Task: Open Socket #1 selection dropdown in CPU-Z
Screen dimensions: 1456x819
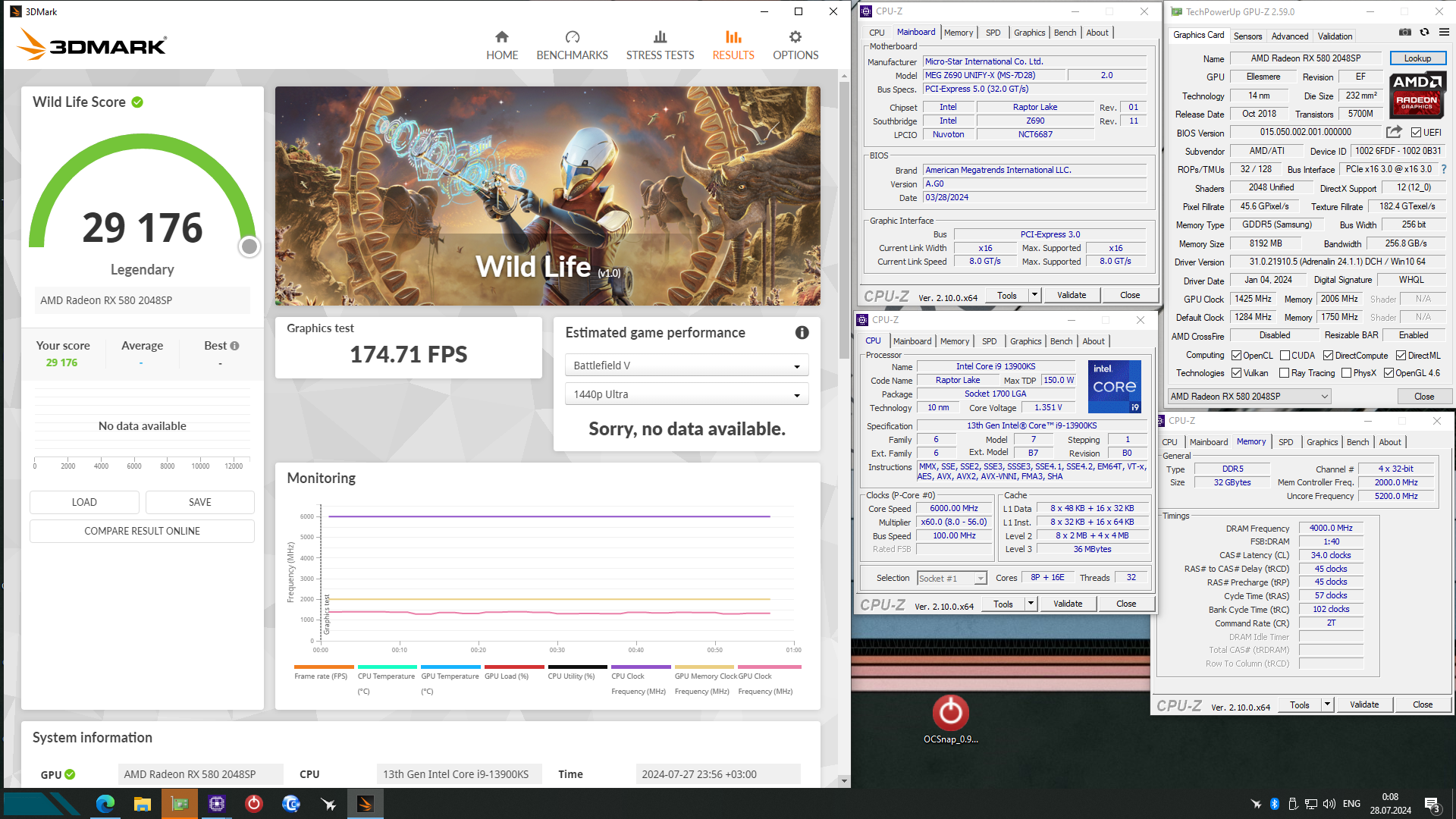Action: click(x=952, y=579)
